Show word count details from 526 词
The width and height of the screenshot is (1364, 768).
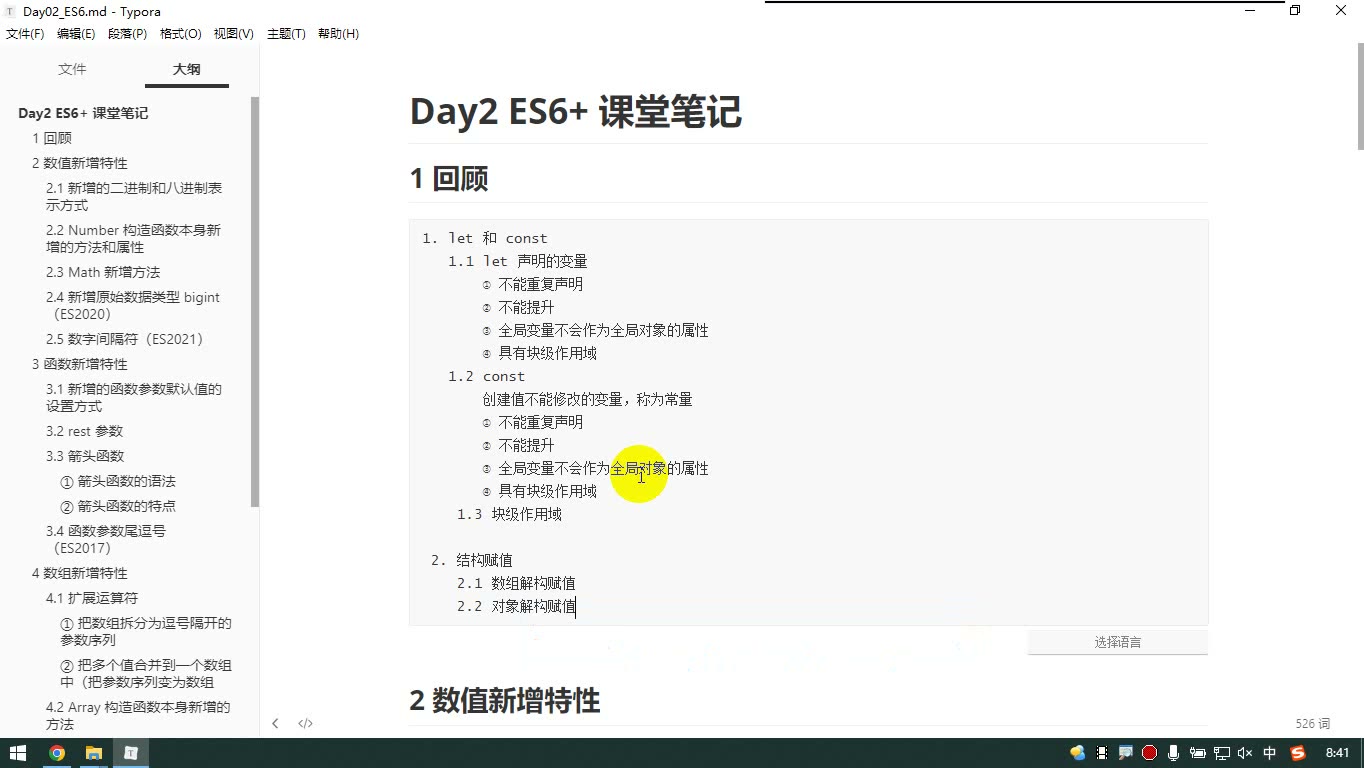click(x=1312, y=723)
